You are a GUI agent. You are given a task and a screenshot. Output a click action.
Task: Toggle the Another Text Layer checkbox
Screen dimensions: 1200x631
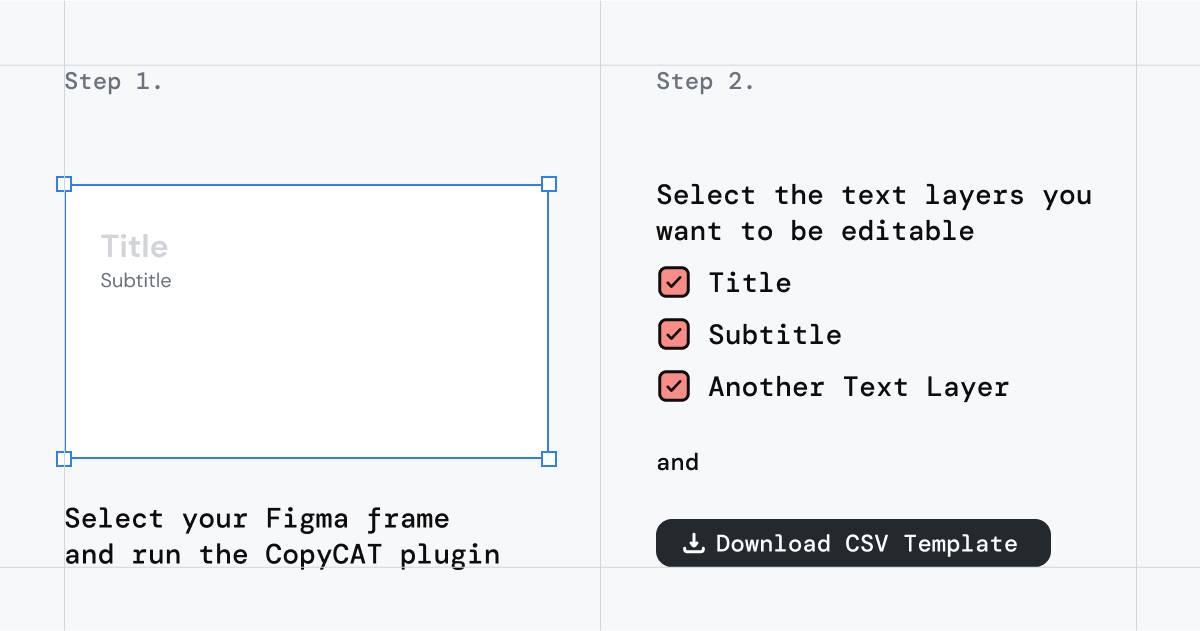point(674,386)
